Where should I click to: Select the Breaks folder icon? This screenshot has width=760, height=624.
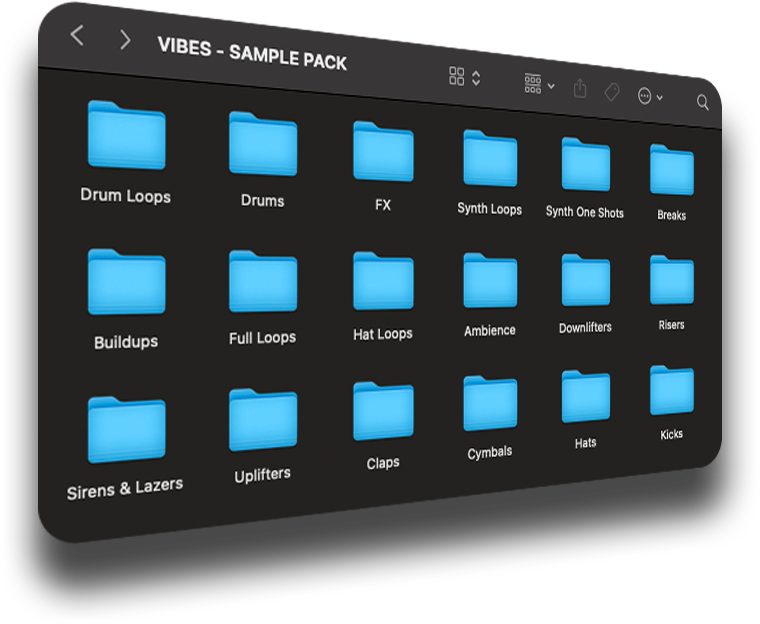click(x=671, y=171)
